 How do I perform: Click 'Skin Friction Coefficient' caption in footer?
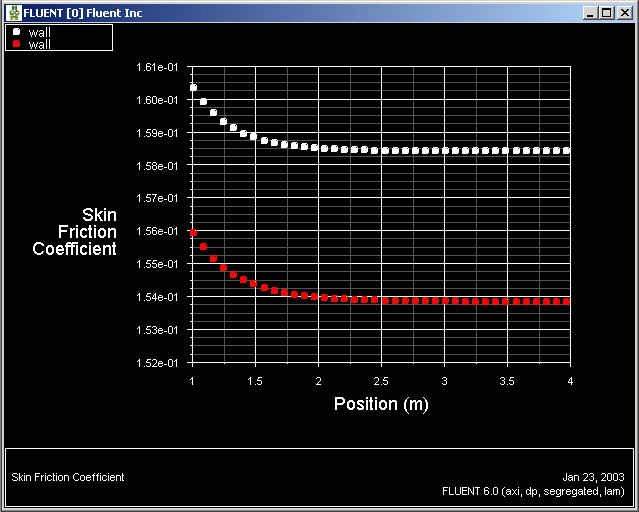(x=68, y=477)
